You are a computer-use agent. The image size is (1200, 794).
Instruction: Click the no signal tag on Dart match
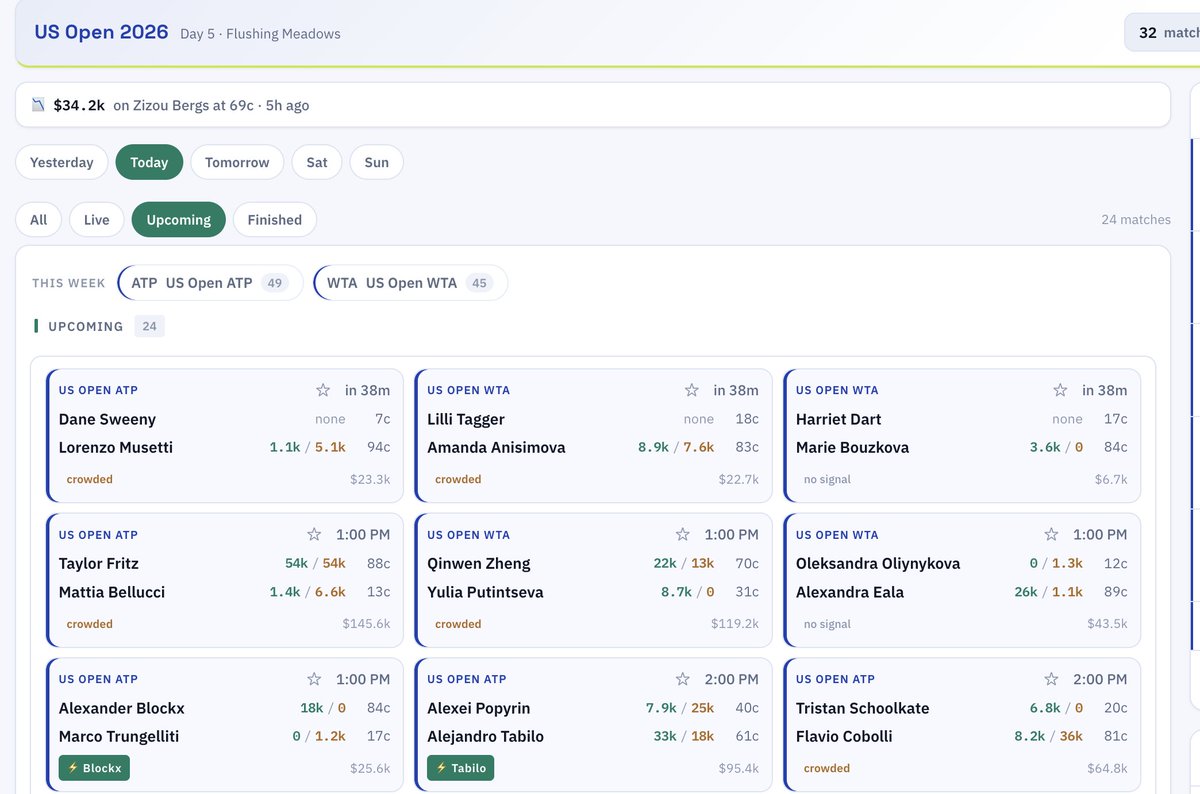point(827,479)
